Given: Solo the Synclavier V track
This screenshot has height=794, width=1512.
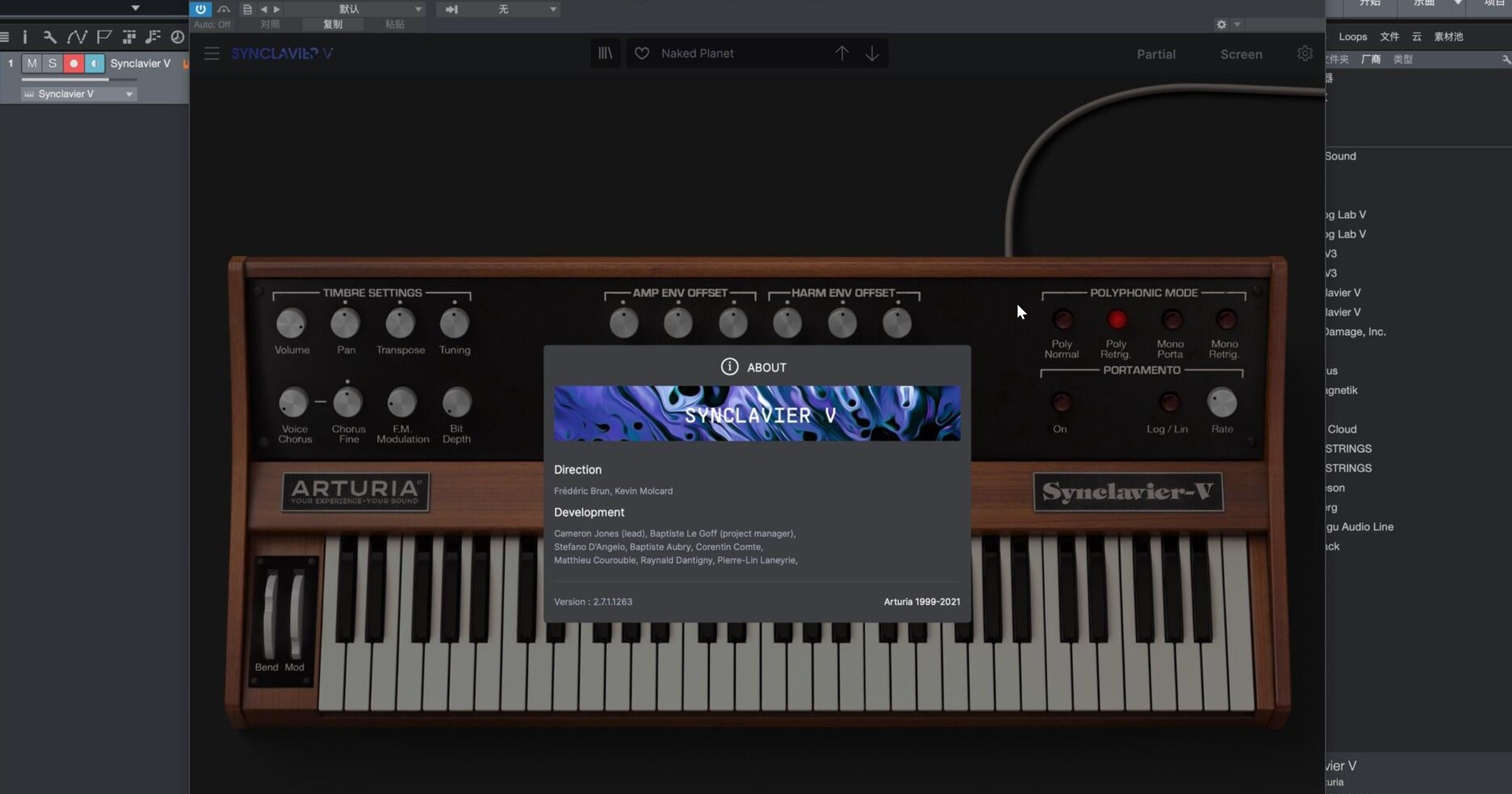Looking at the screenshot, I should tap(53, 63).
